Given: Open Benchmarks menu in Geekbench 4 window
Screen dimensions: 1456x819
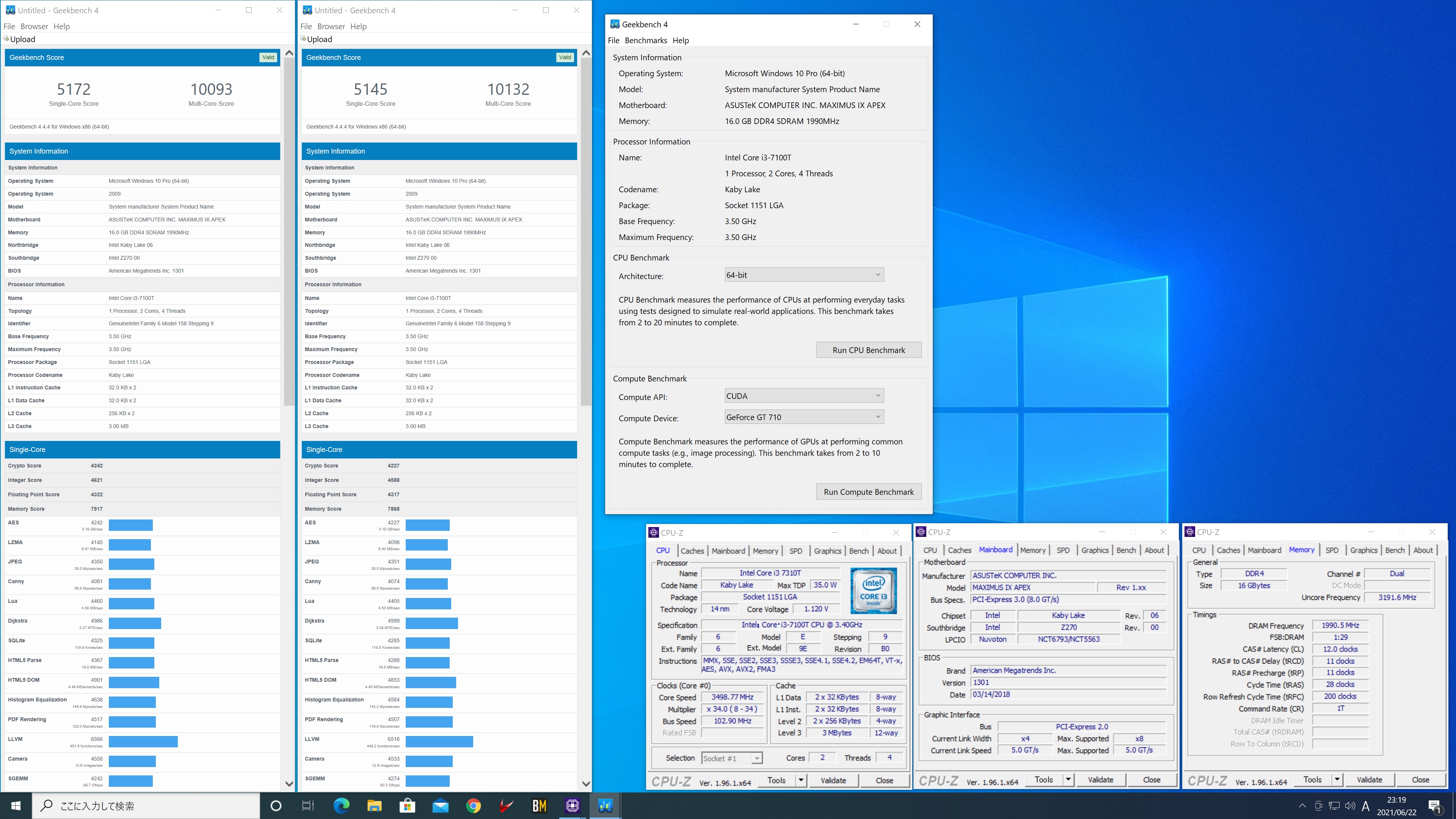Looking at the screenshot, I should click(x=646, y=40).
